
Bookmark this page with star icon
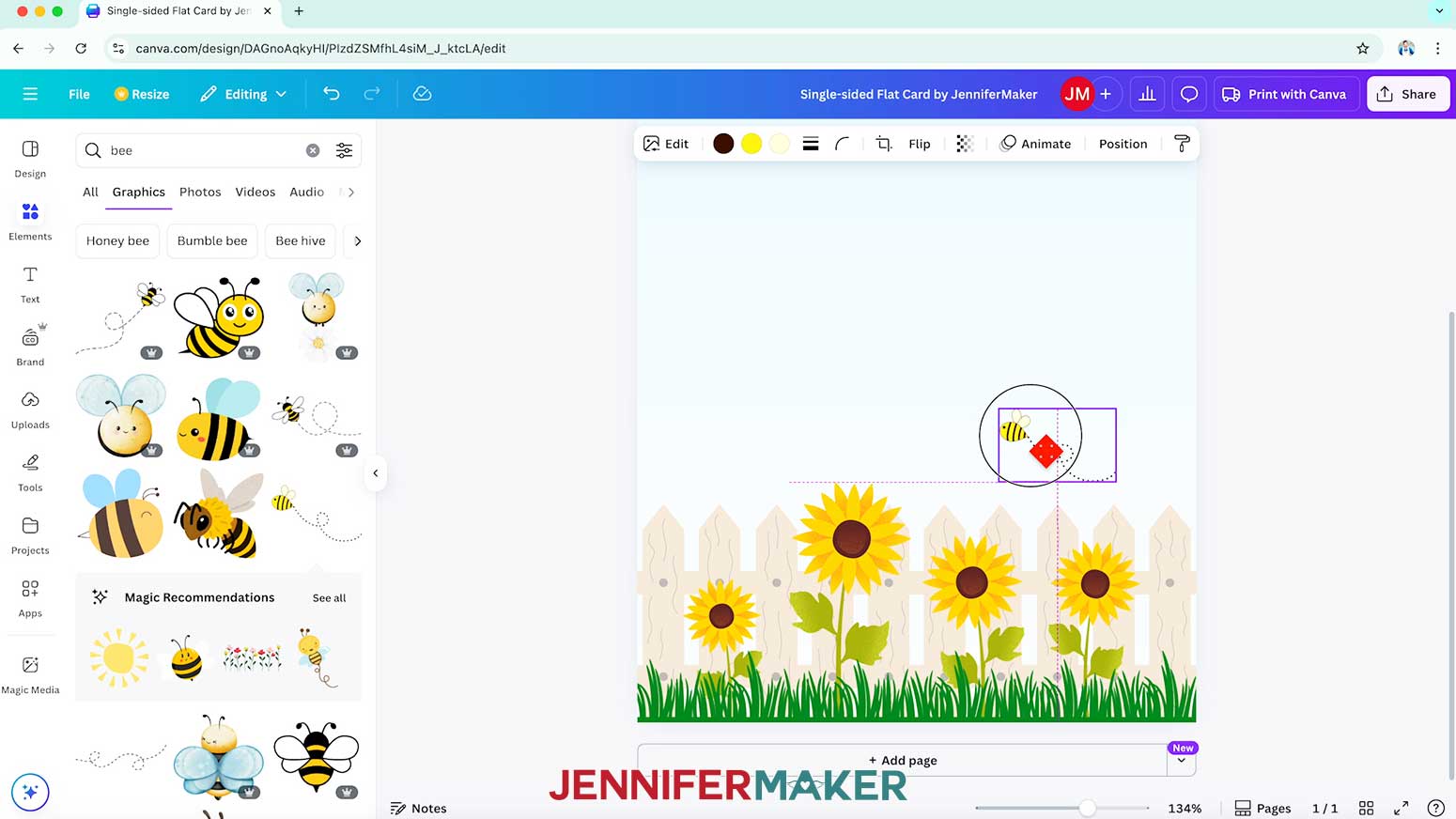[1363, 48]
